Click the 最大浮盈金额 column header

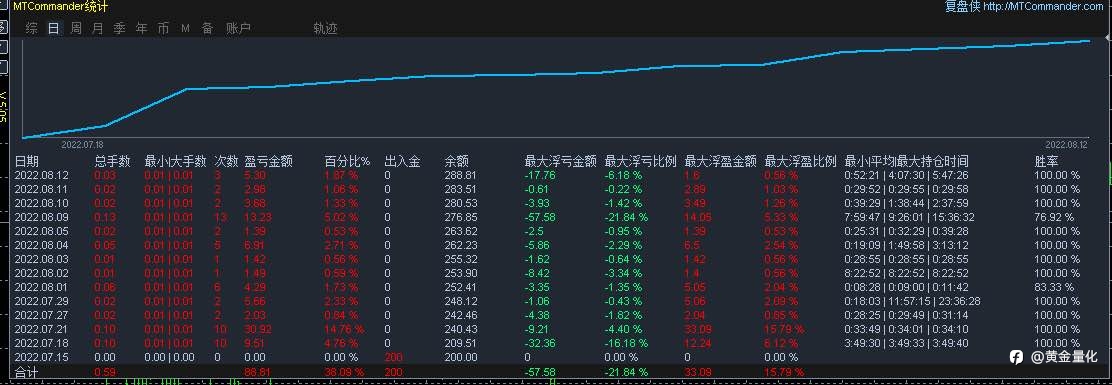721,161
